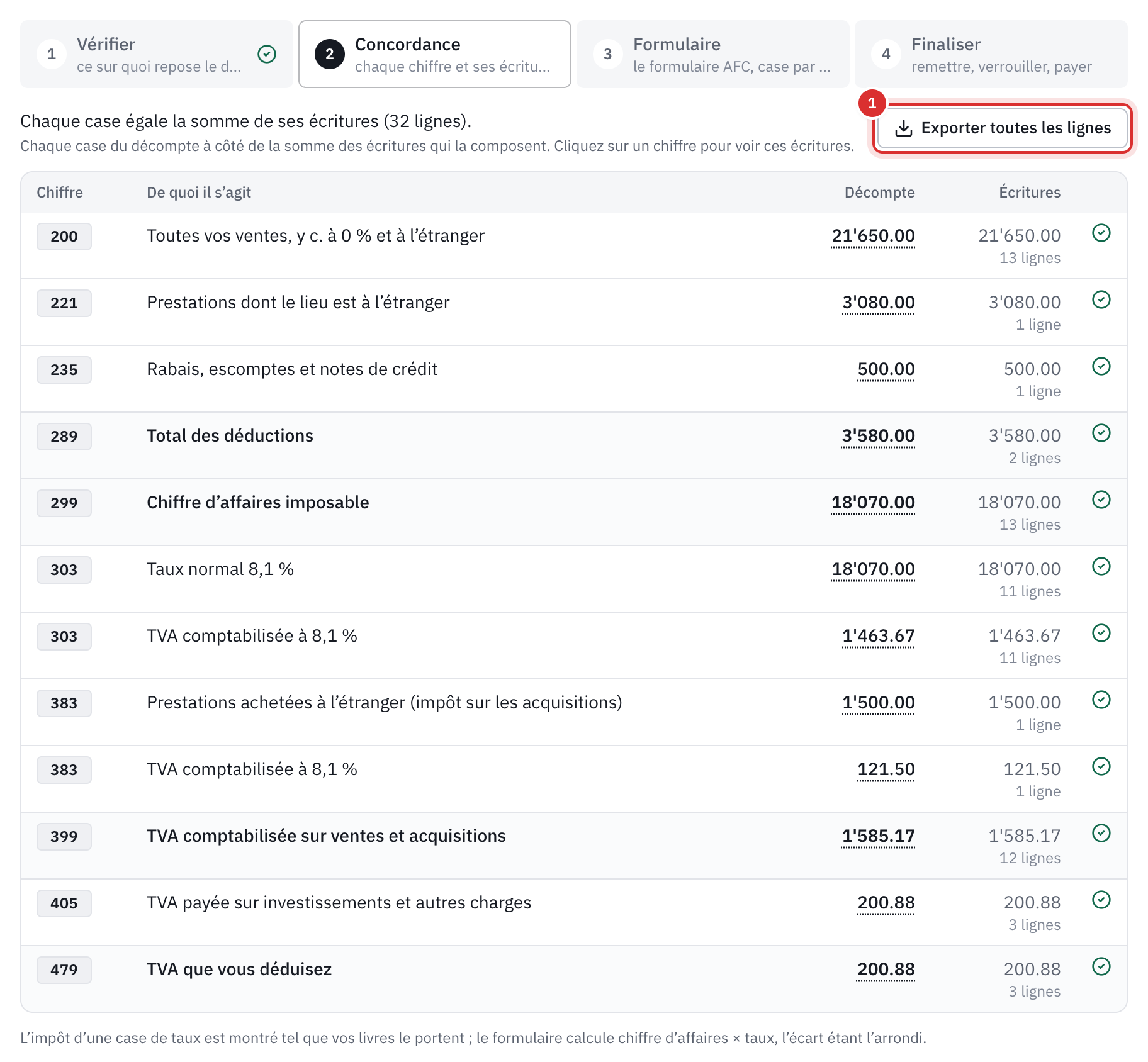Click the 399 chiffre badge

tap(64, 837)
